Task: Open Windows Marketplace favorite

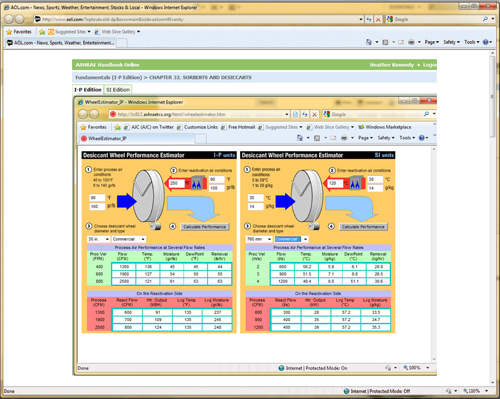Action: (x=385, y=127)
